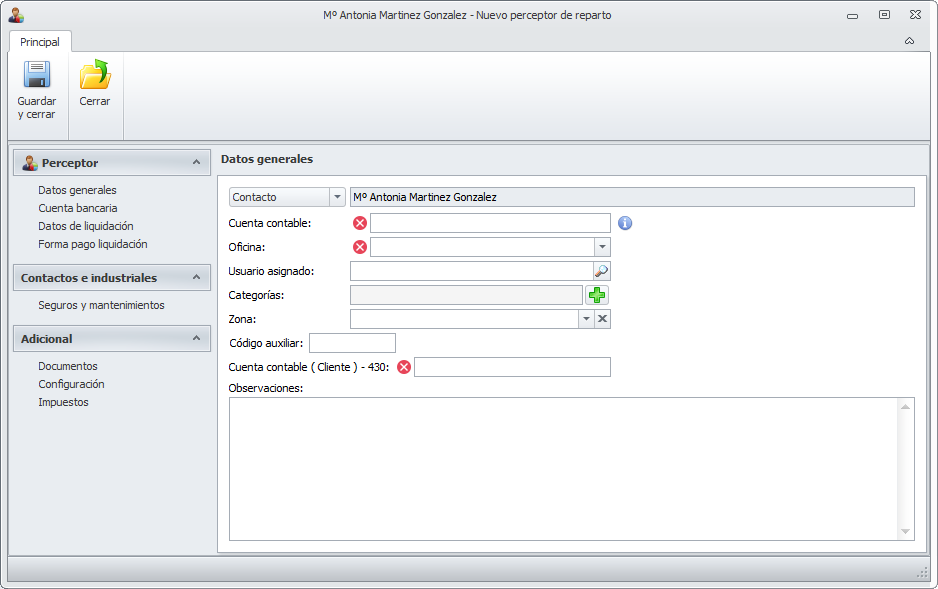Go to Datos de liquidación
938x589 pixels.
pos(86,226)
